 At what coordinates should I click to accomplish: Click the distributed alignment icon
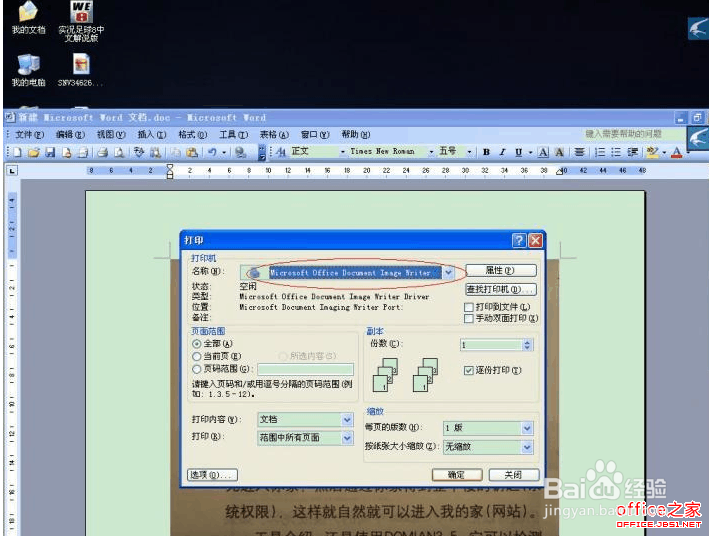point(579,152)
